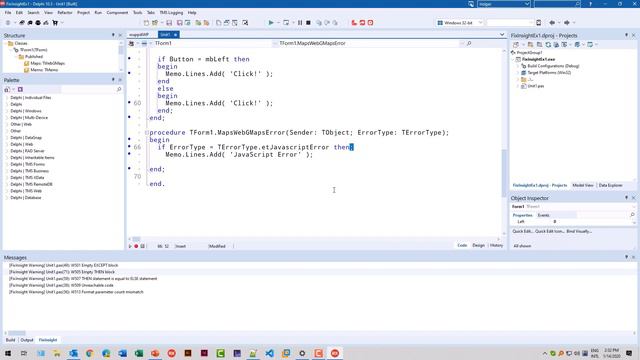Click the third red FixInsight toolbar icon
The width and height of the screenshot is (640, 360).
coord(370,23)
